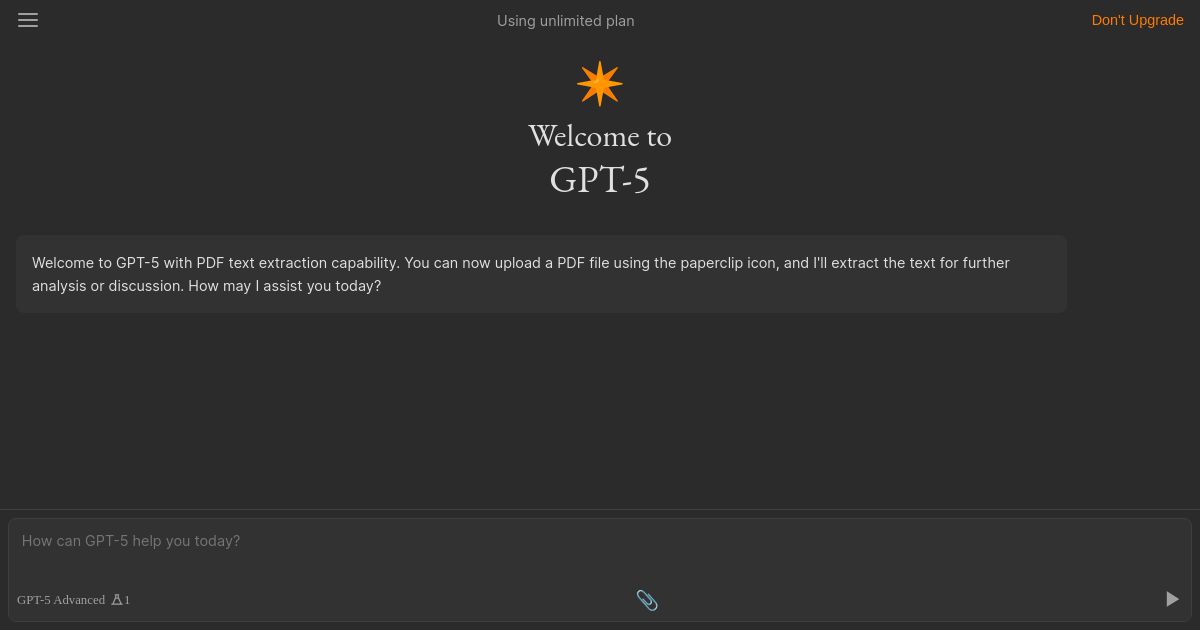Click the usage counter beside the flask icon
The image size is (1200, 630).
127,599
